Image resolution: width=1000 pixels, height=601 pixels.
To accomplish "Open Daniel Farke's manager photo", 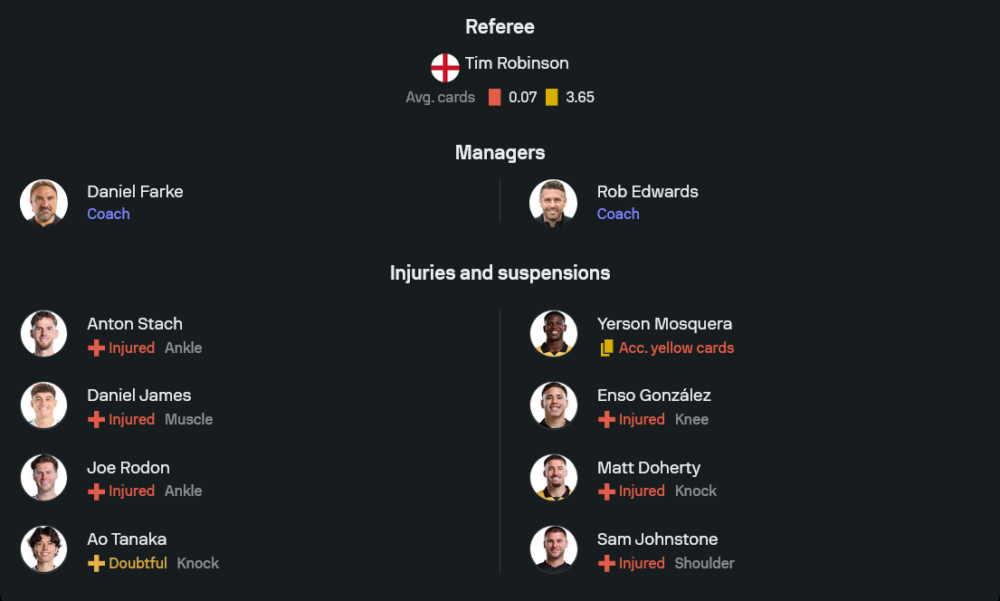I will click(x=44, y=203).
